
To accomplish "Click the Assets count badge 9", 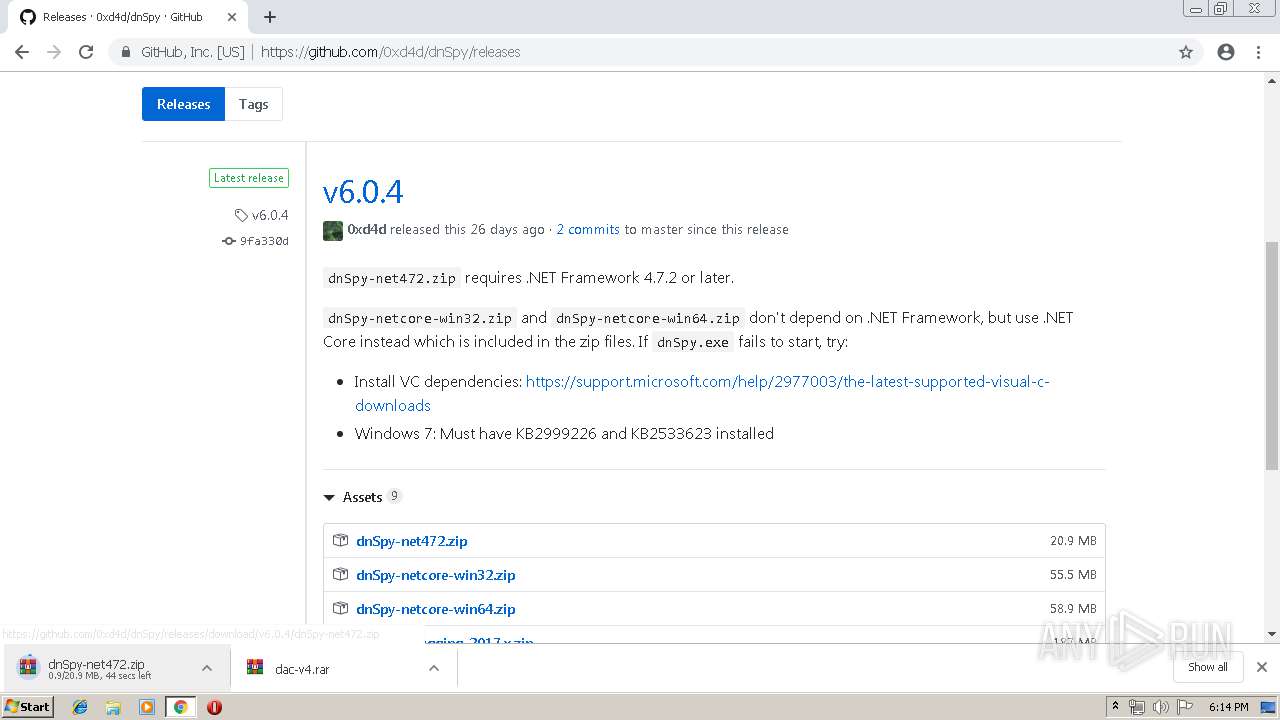I will point(394,496).
